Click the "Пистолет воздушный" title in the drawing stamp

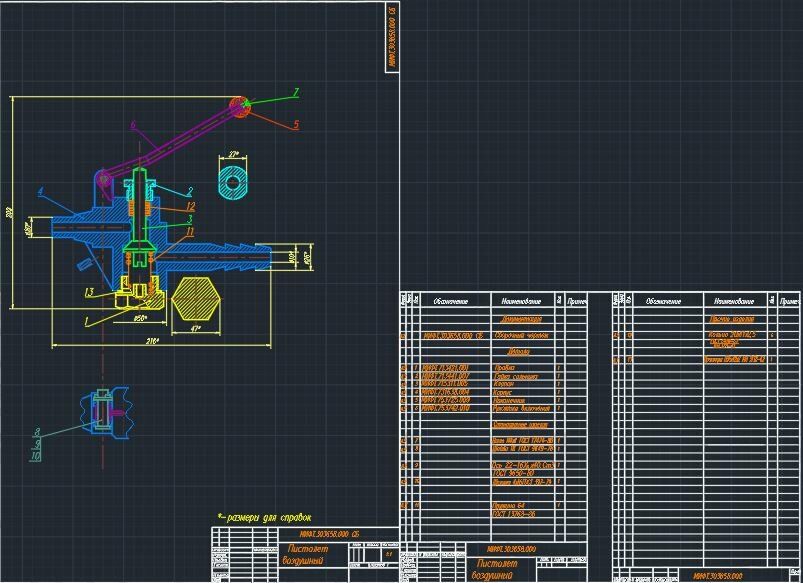(x=306, y=554)
